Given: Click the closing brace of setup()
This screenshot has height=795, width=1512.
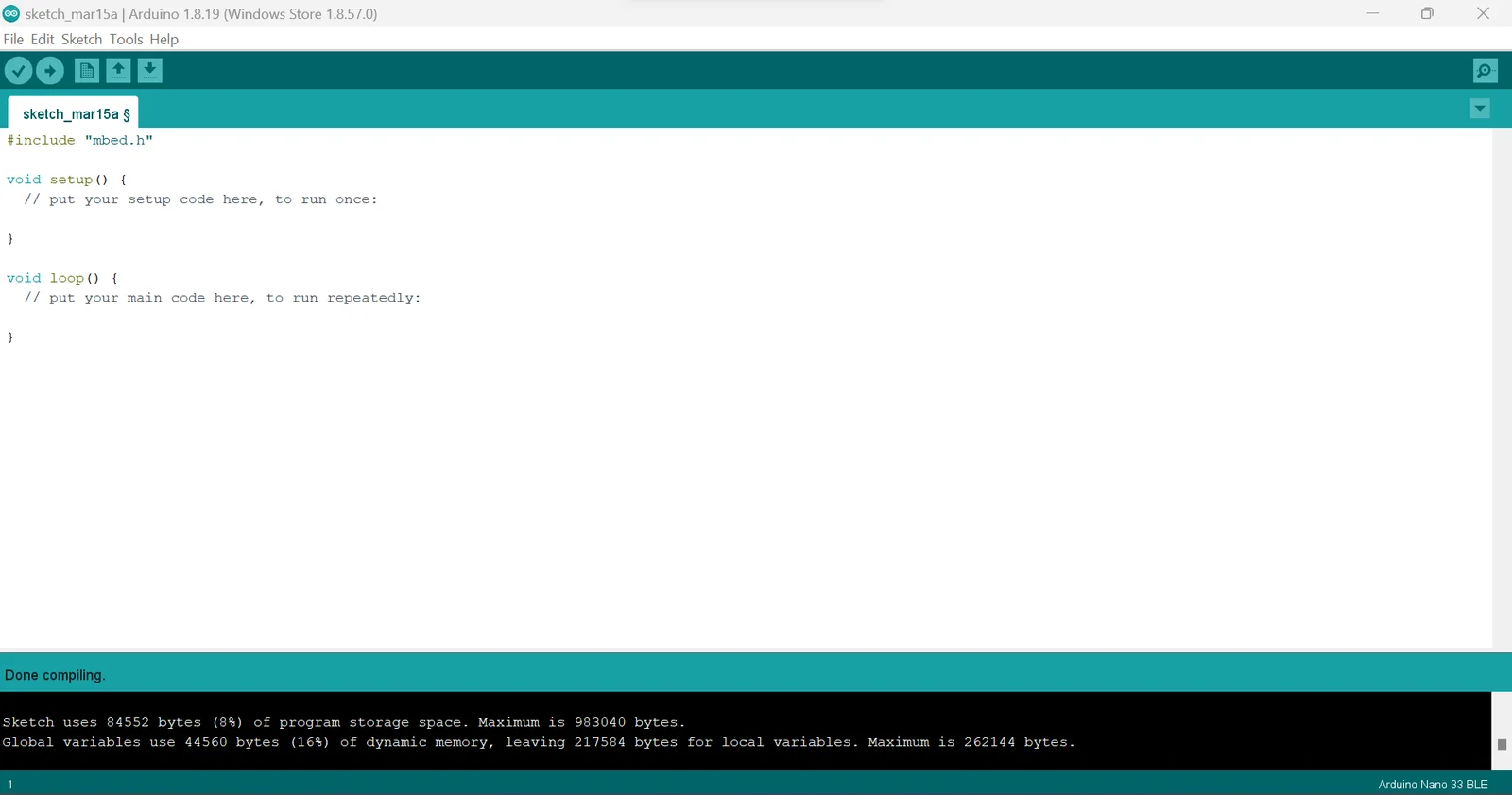Looking at the screenshot, I should [10, 239].
